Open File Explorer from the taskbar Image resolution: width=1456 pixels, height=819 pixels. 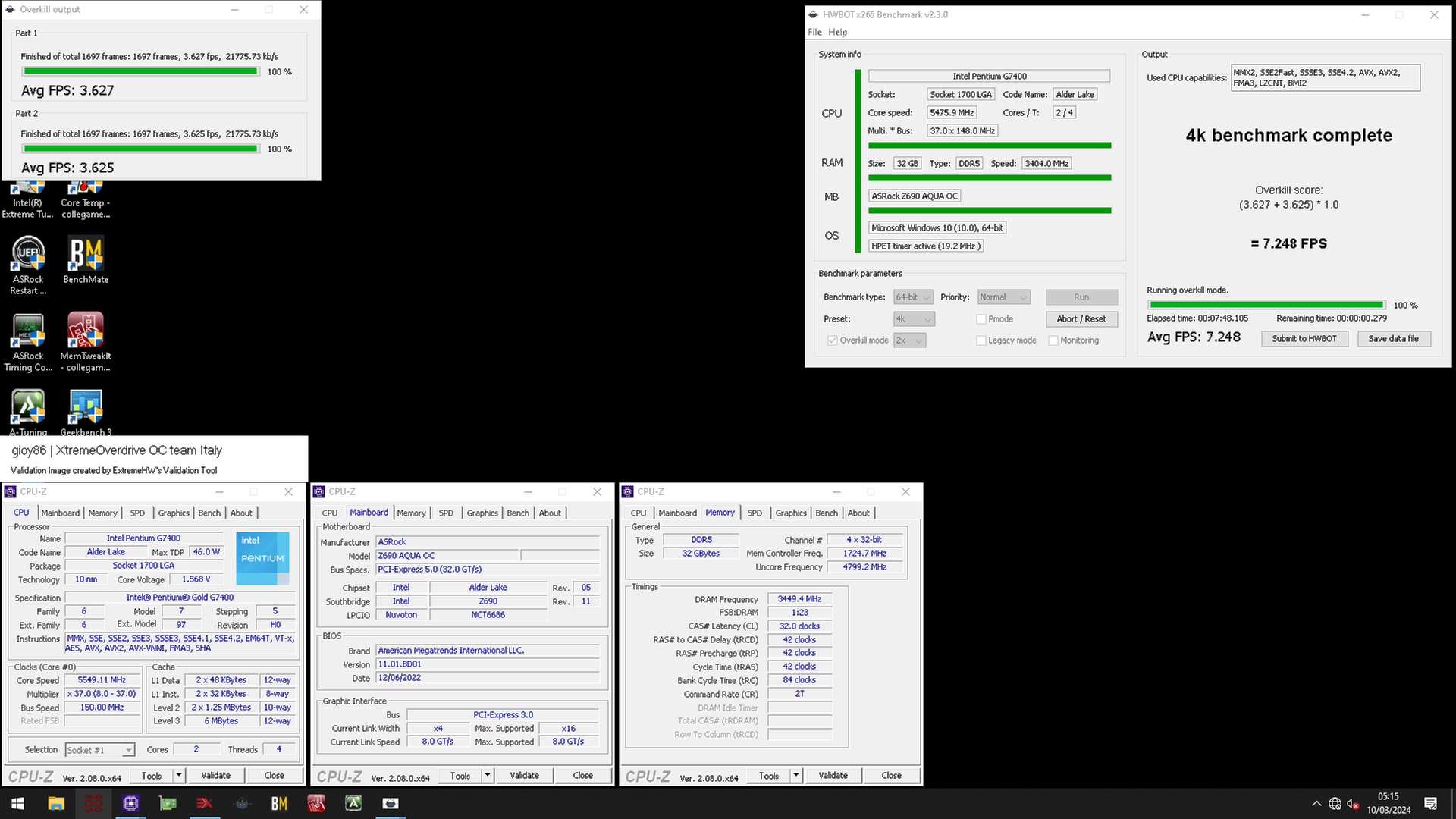pyautogui.click(x=56, y=803)
